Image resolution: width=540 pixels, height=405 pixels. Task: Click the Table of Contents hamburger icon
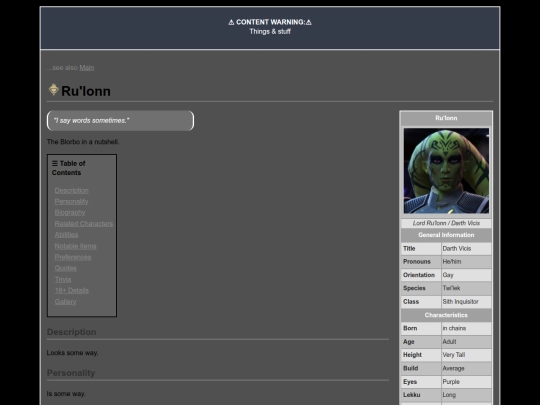point(55,163)
